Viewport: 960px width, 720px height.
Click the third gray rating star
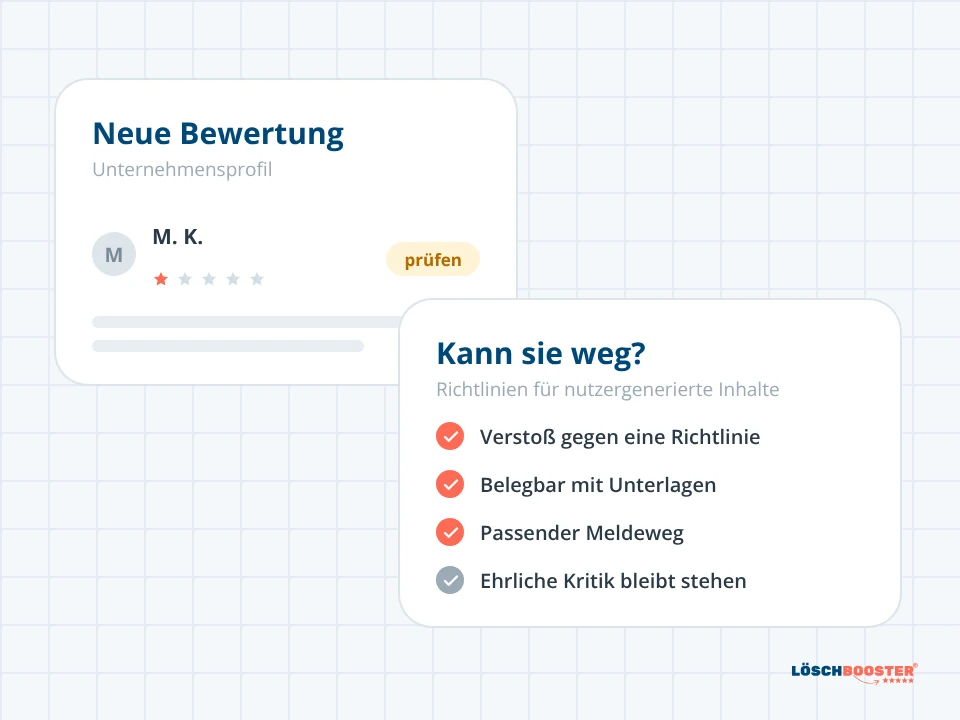click(x=209, y=279)
